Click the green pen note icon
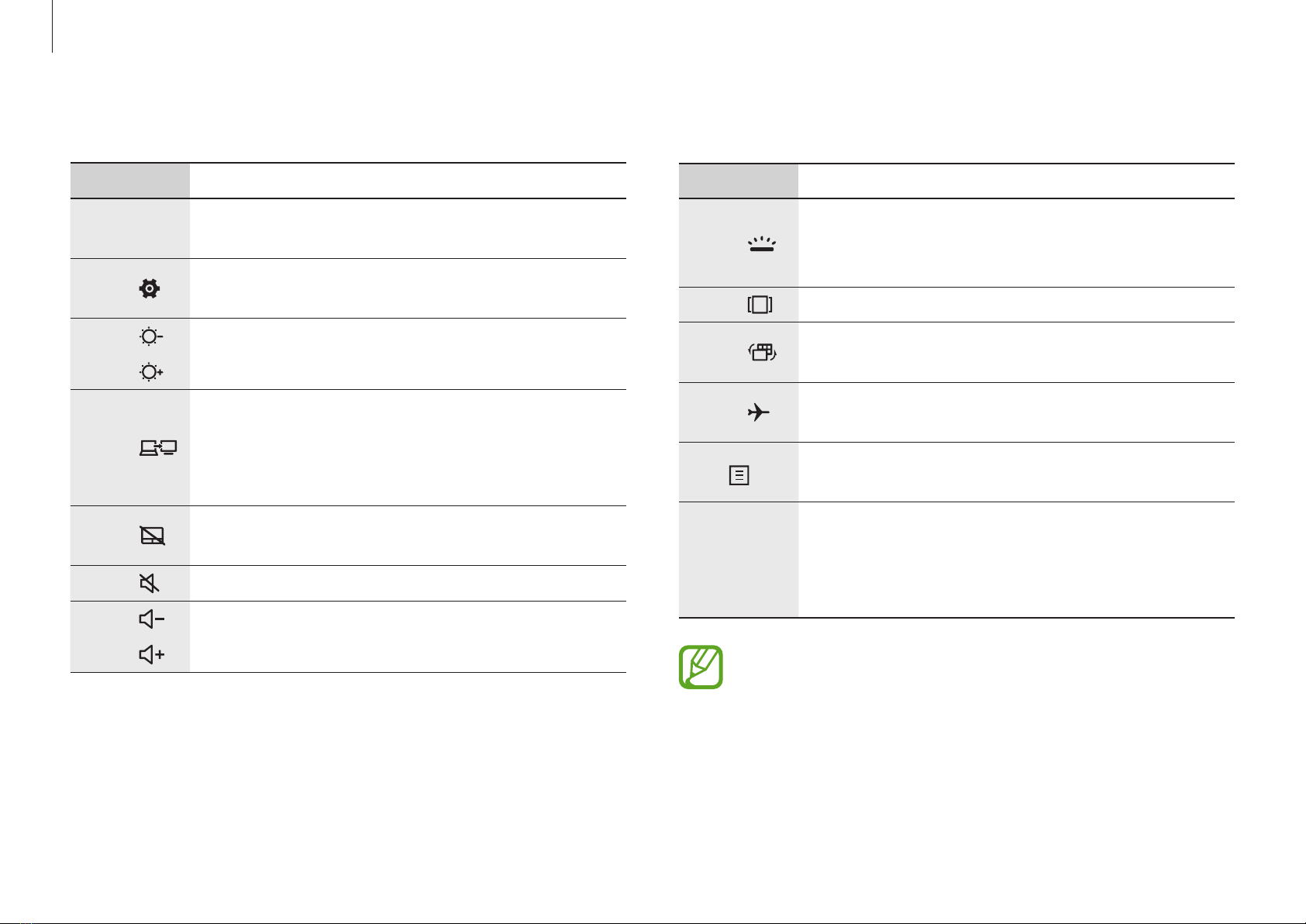Viewport: 1306px width, 924px height. click(701, 667)
